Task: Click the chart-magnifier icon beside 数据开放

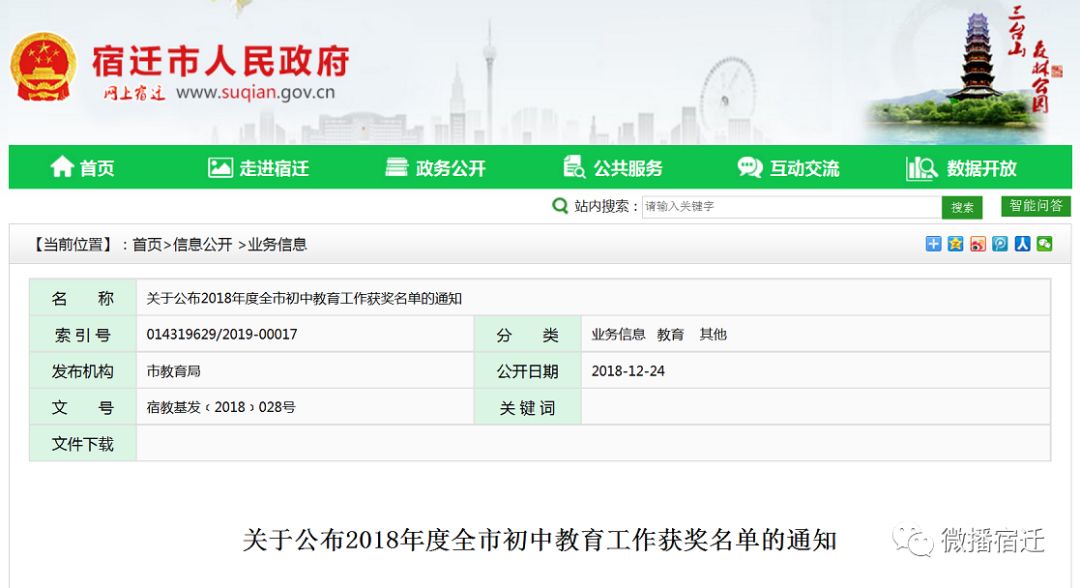Action: click(x=921, y=168)
